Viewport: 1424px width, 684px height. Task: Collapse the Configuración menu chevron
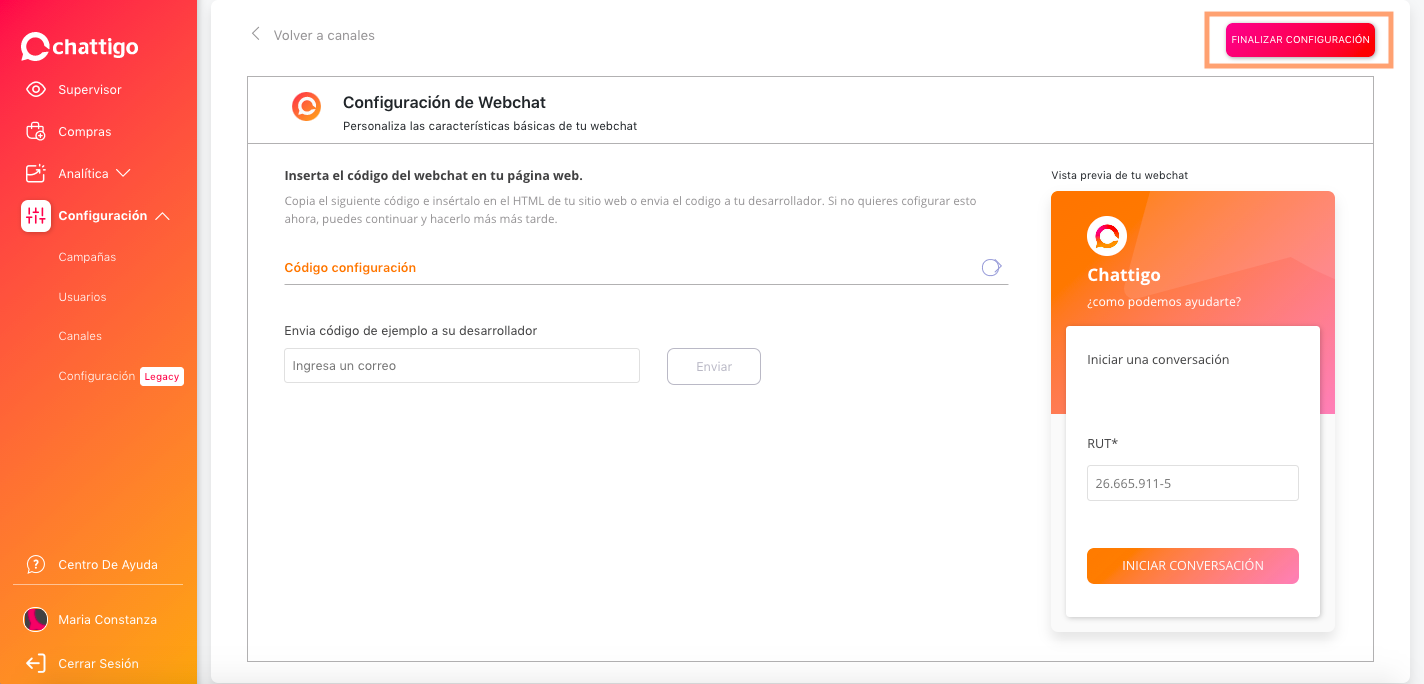(x=163, y=216)
